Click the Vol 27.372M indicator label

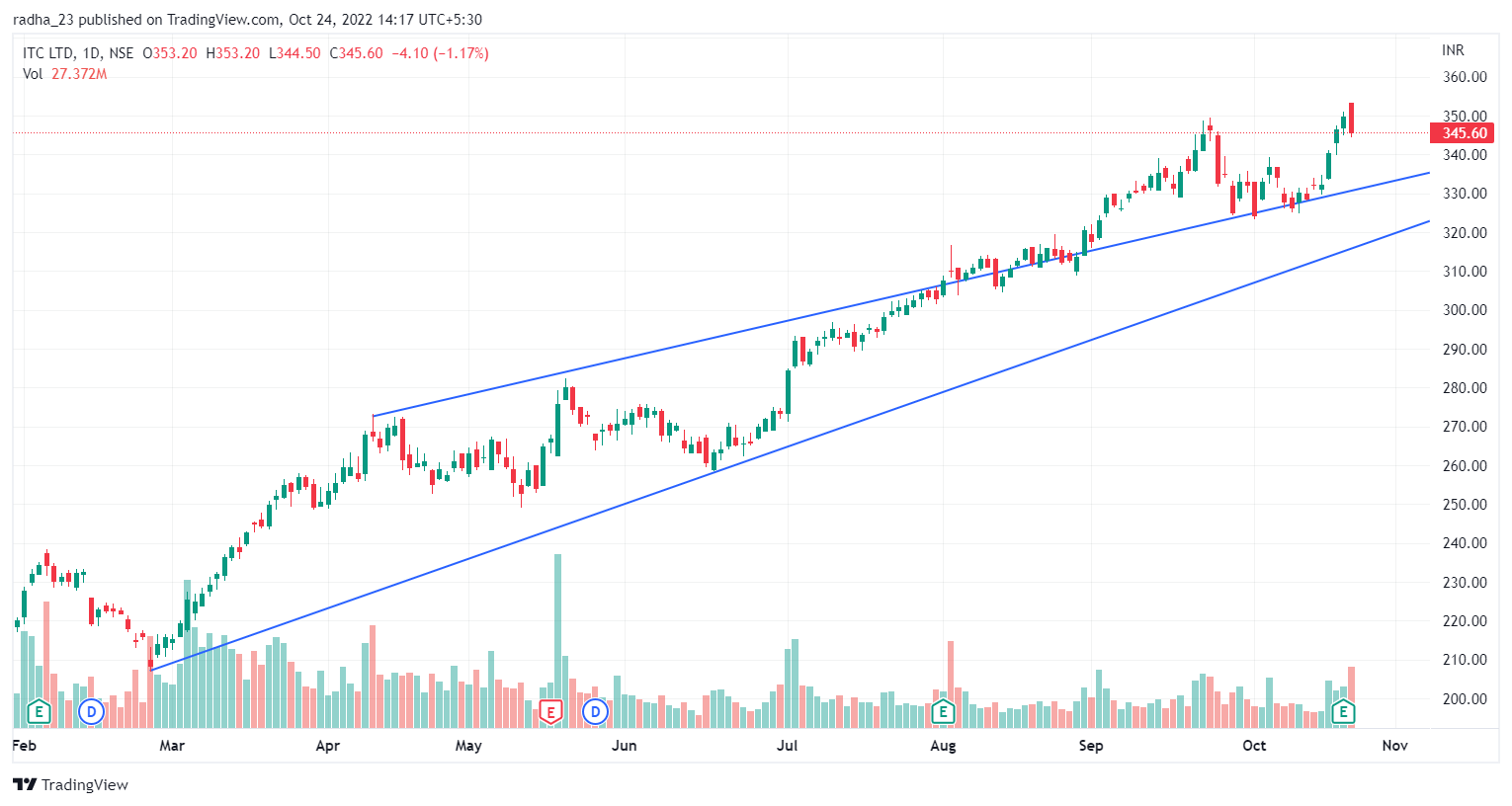click(64, 74)
